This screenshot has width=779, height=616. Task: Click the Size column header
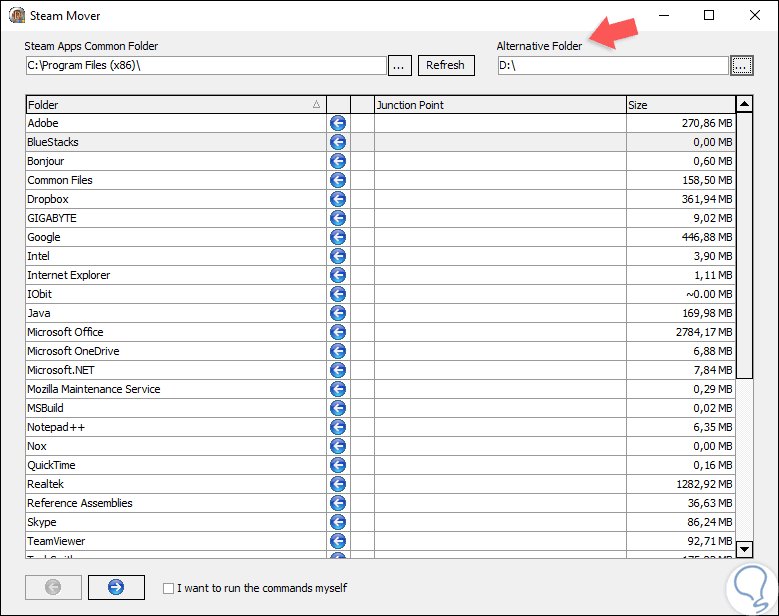[681, 105]
